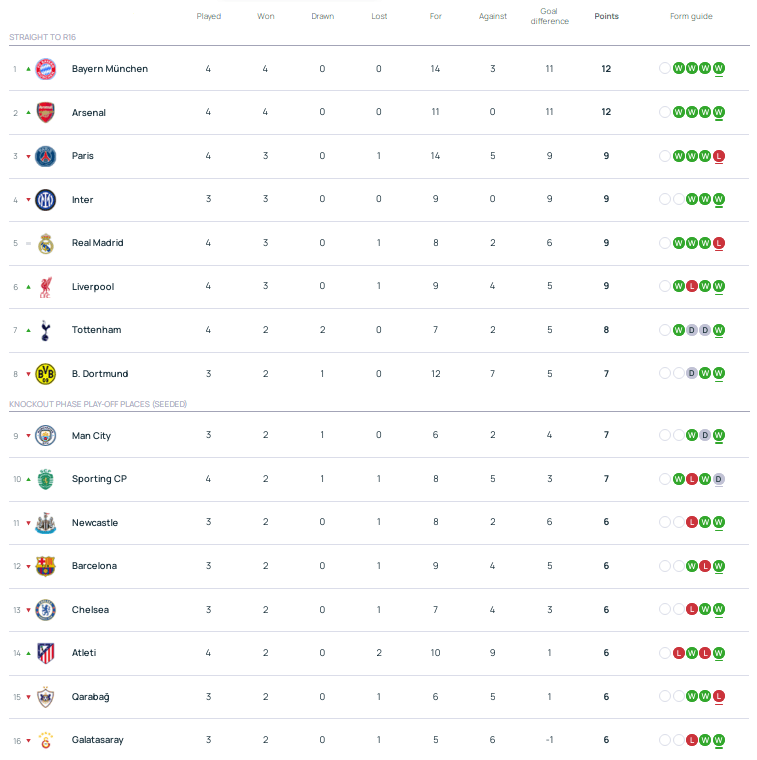Sort table by Points column header
The width and height of the screenshot is (757, 760).
click(606, 16)
